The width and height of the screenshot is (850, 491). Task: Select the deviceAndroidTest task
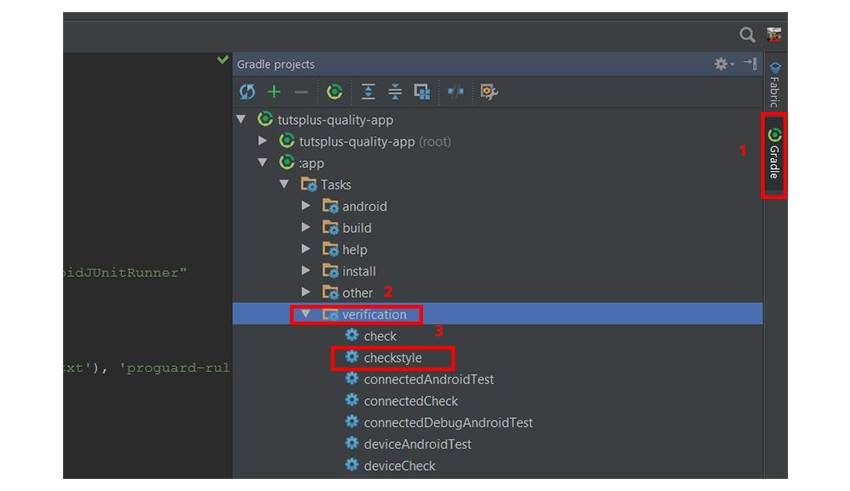(417, 444)
